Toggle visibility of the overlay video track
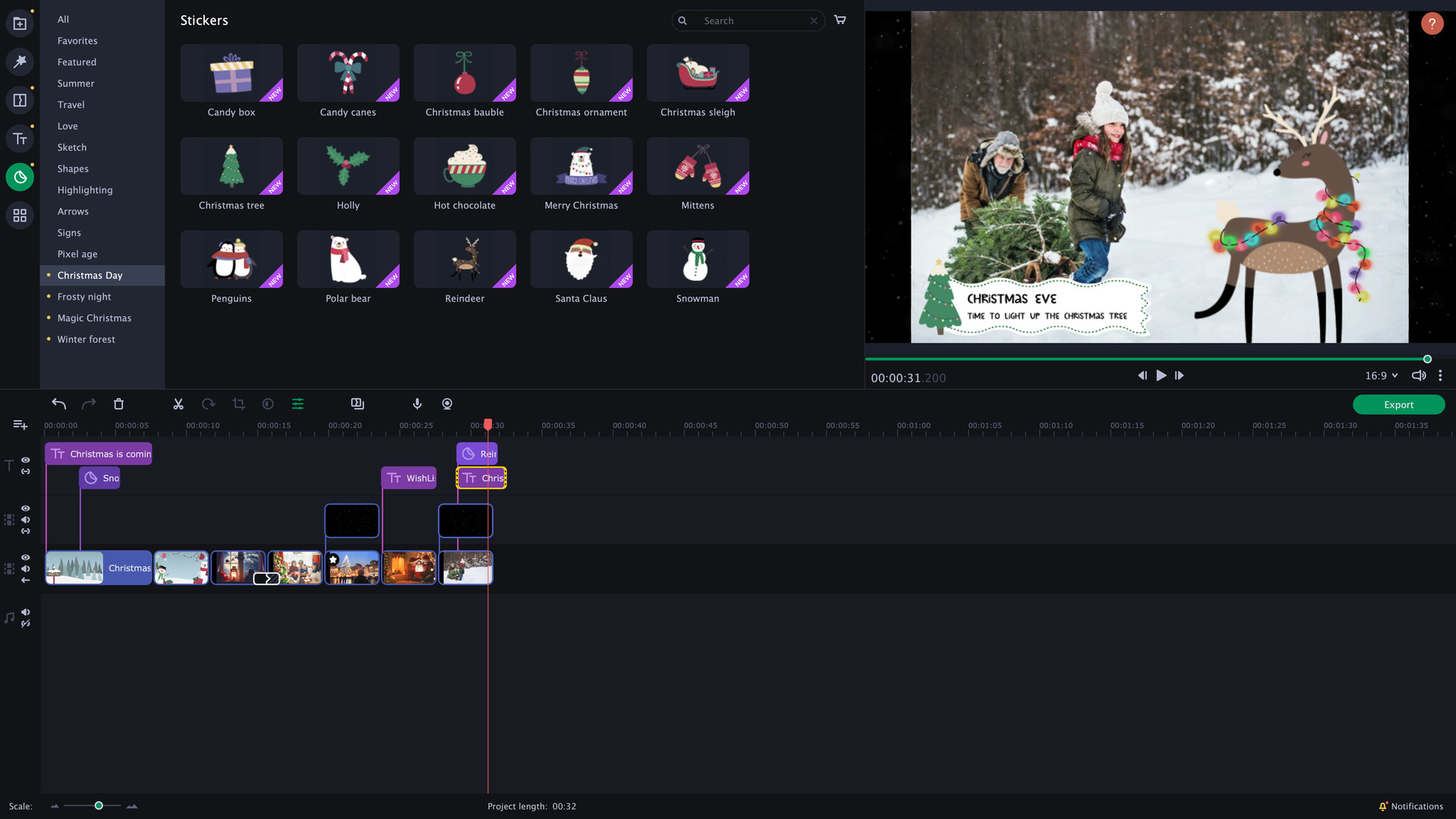 (25, 508)
